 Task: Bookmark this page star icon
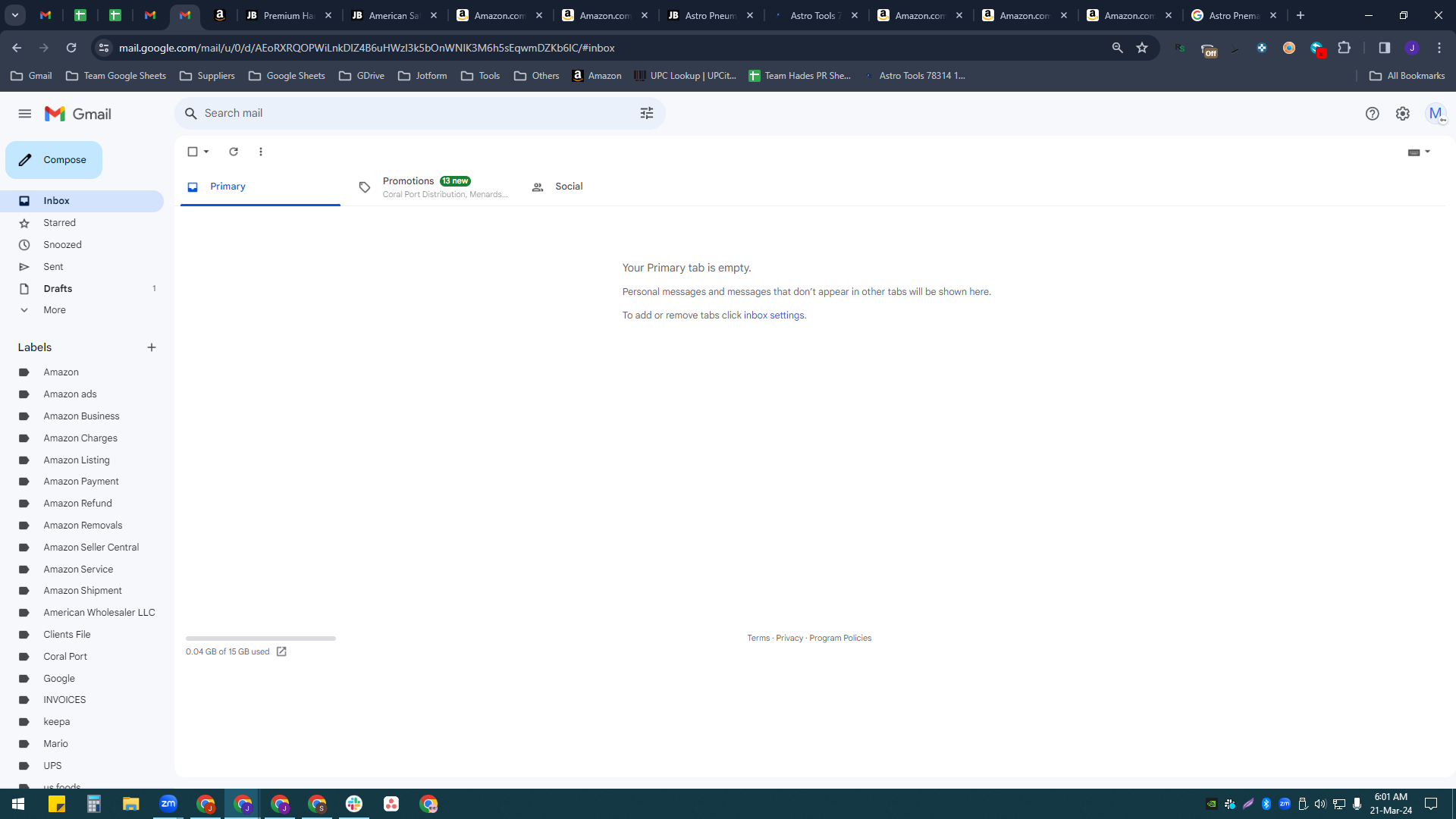1142,48
